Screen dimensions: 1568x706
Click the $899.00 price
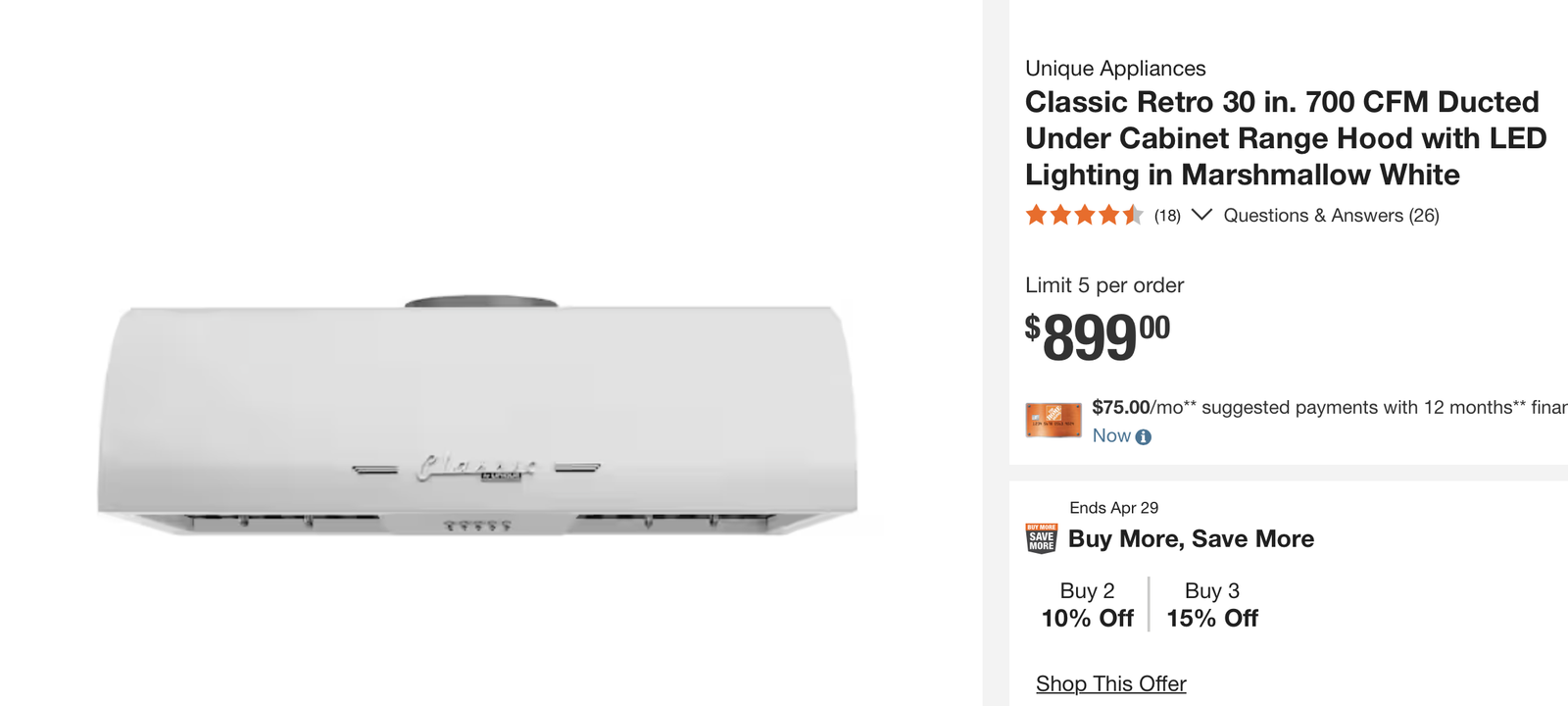(x=1097, y=336)
